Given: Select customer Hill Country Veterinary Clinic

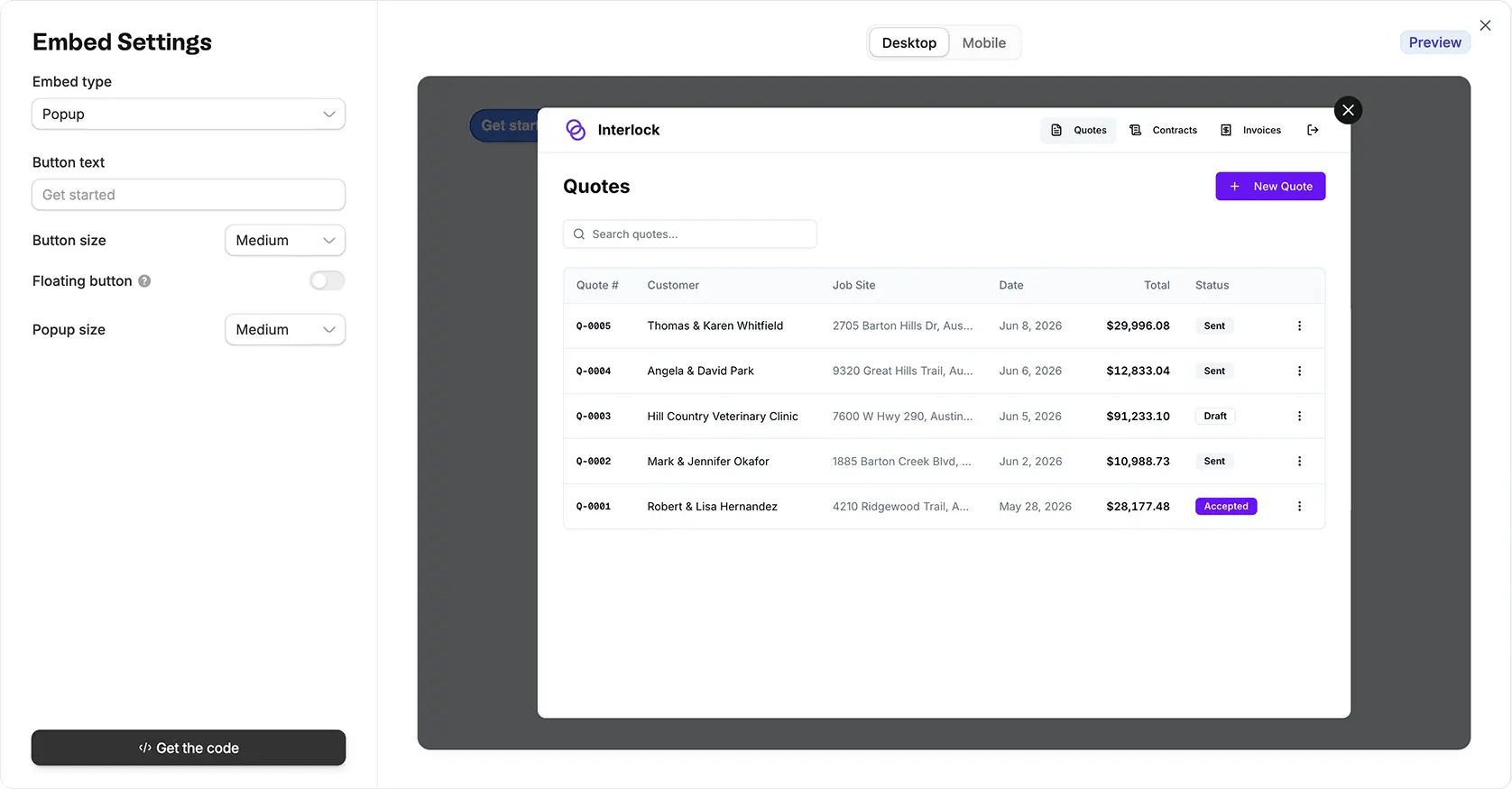Looking at the screenshot, I should tap(723, 416).
